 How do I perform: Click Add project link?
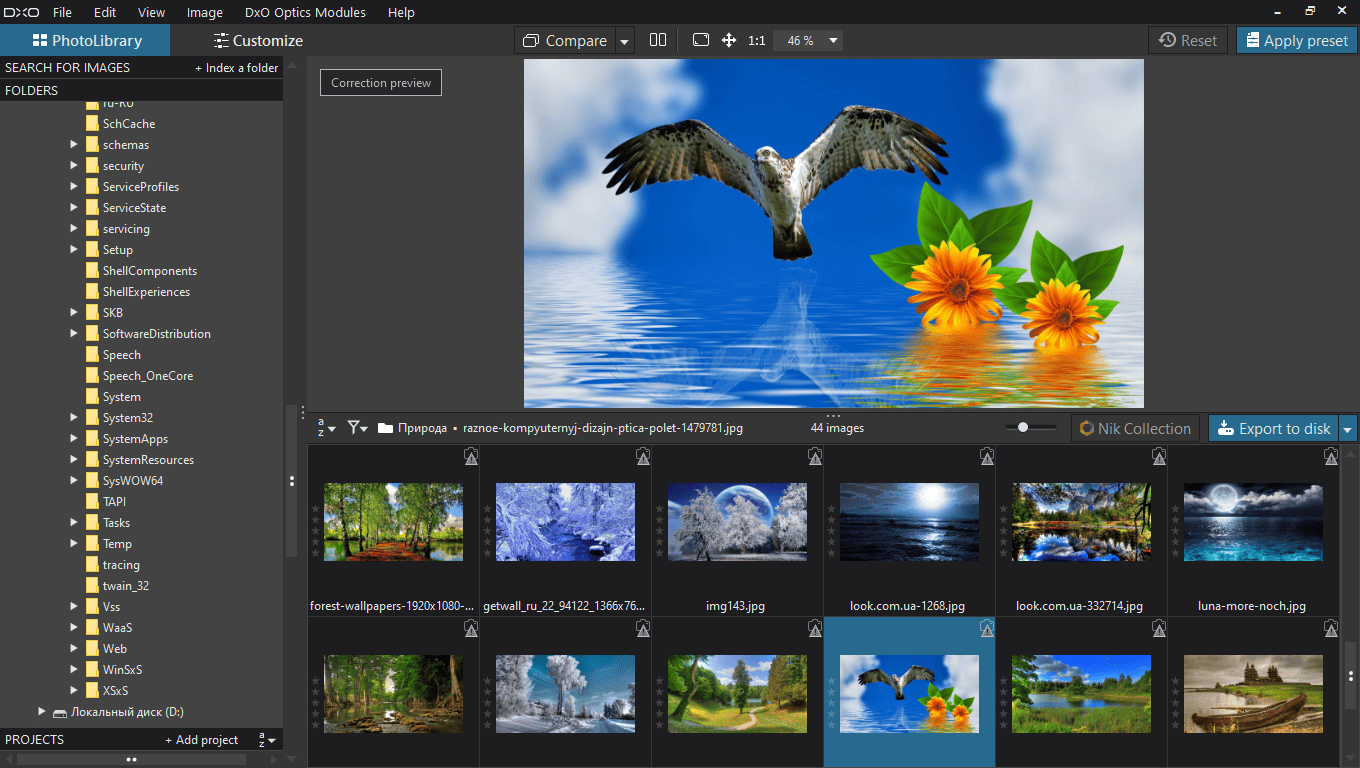(x=202, y=740)
